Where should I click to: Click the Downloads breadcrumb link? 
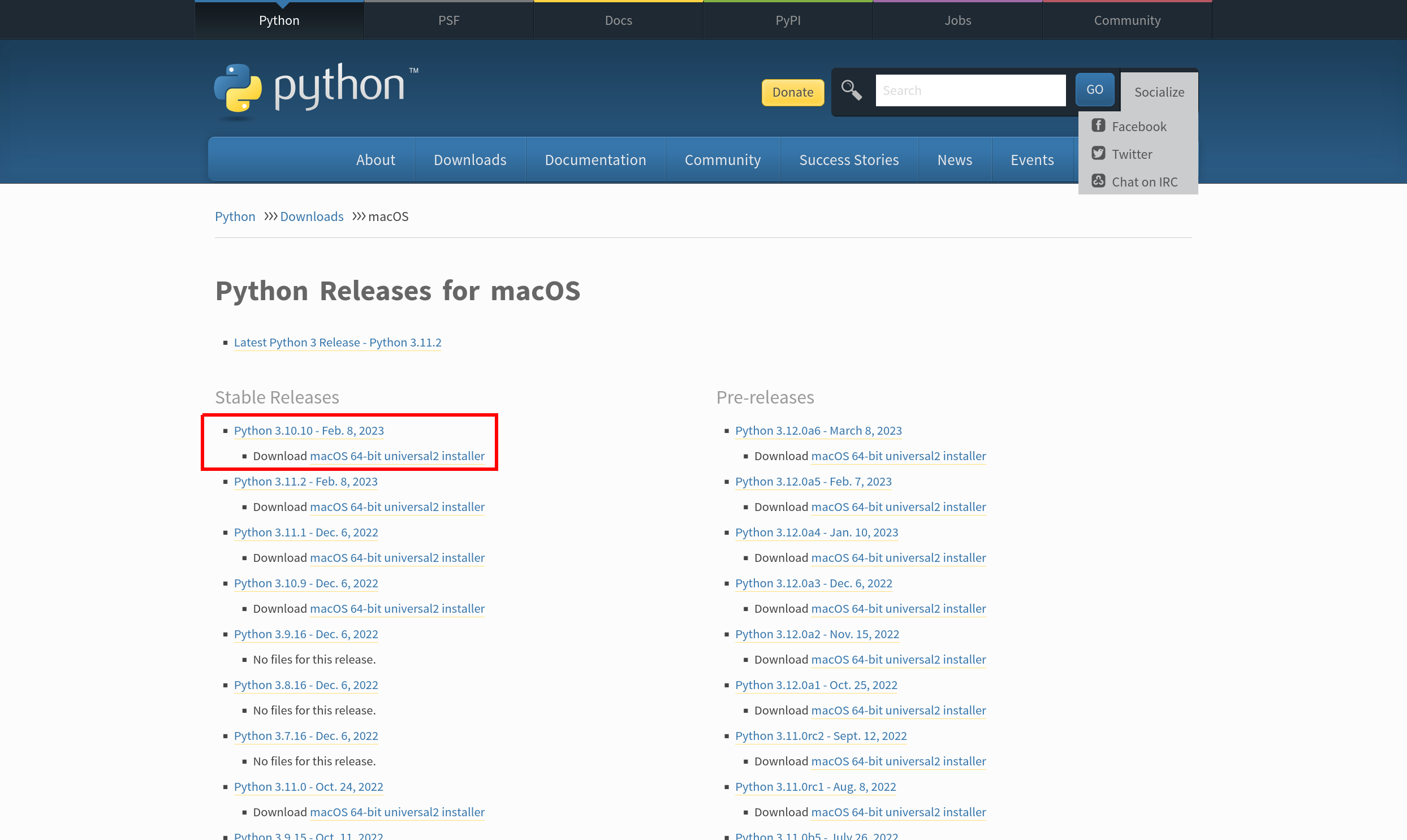312,217
